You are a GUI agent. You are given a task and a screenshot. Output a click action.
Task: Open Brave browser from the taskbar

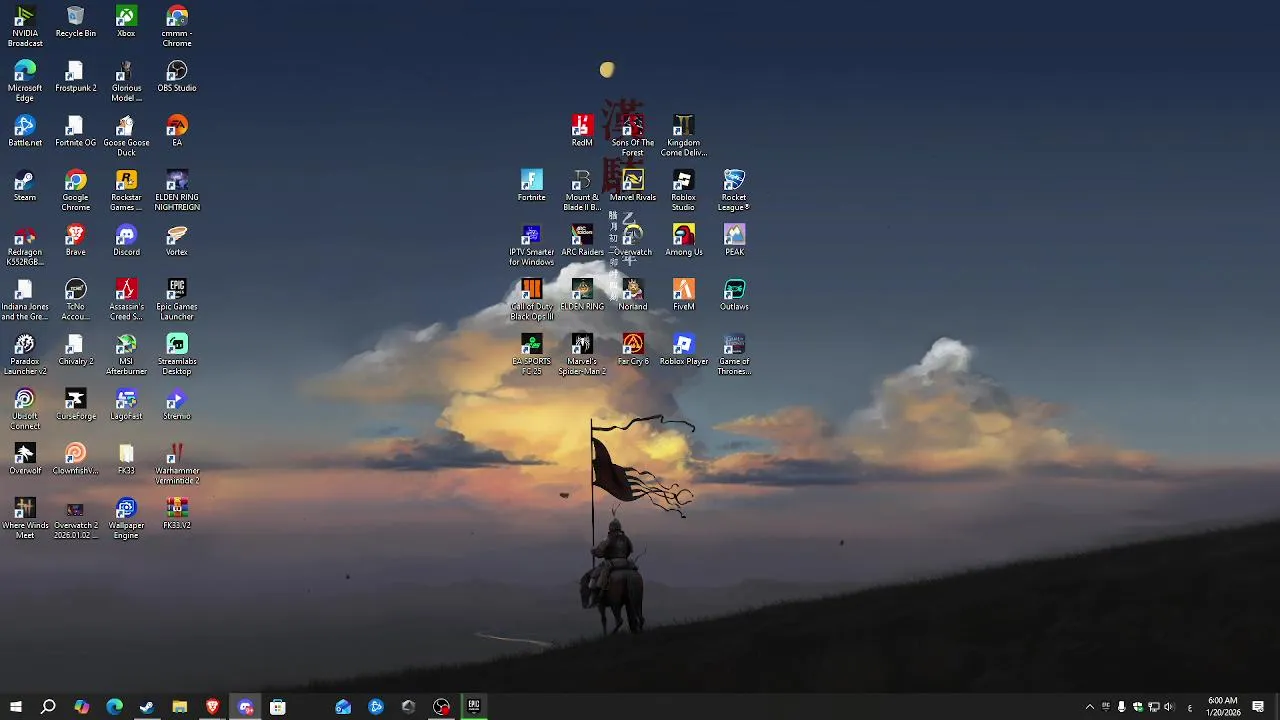click(212, 707)
